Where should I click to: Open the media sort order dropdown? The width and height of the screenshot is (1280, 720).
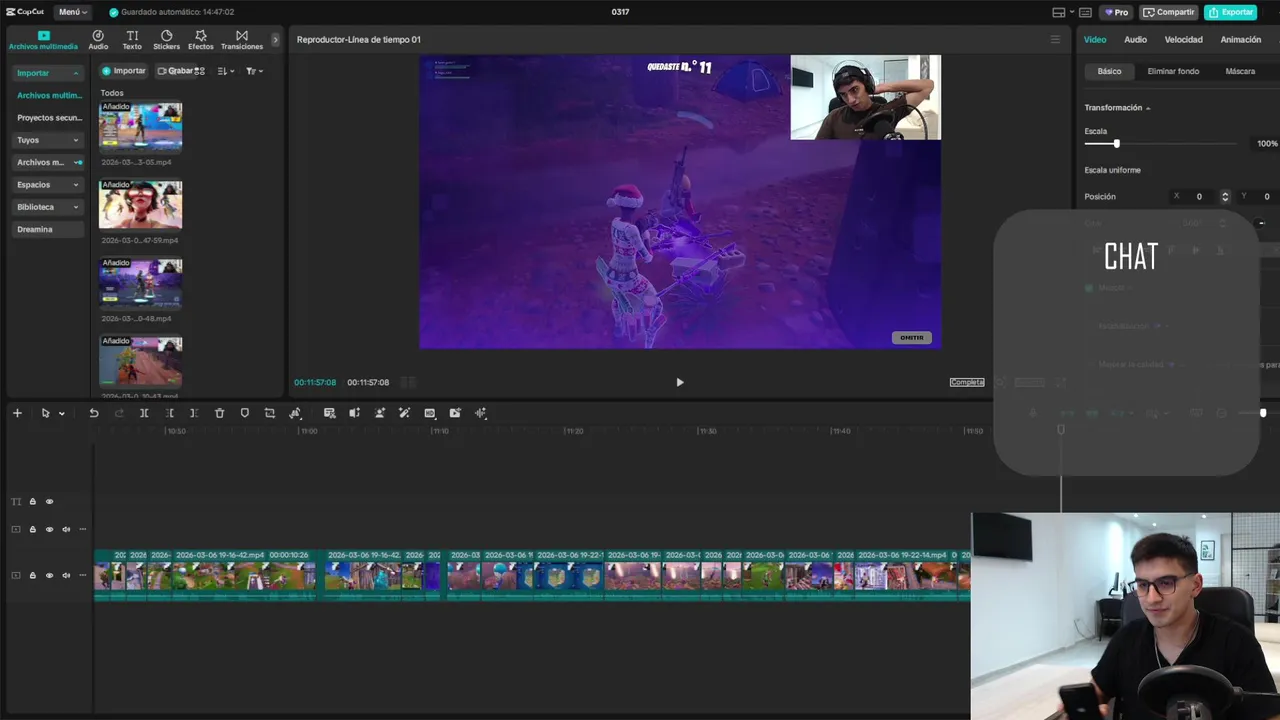click(x=225, y=71)
